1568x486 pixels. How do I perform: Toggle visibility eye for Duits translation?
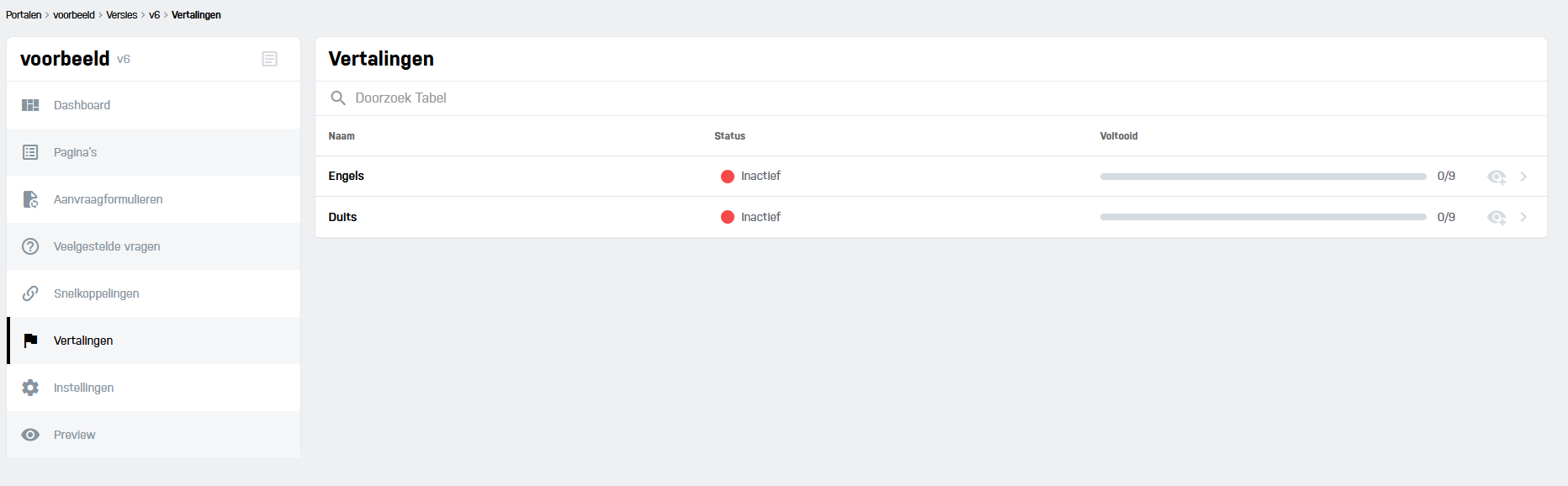(1496, 217)
